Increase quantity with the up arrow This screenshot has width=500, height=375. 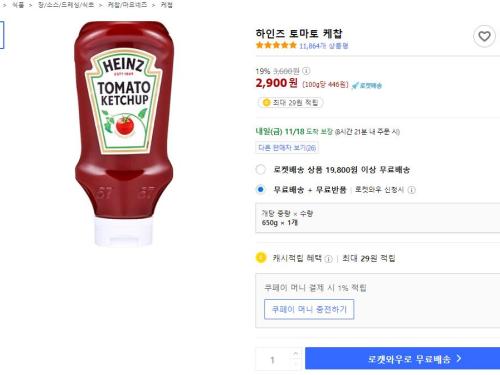tap(296, 353)
